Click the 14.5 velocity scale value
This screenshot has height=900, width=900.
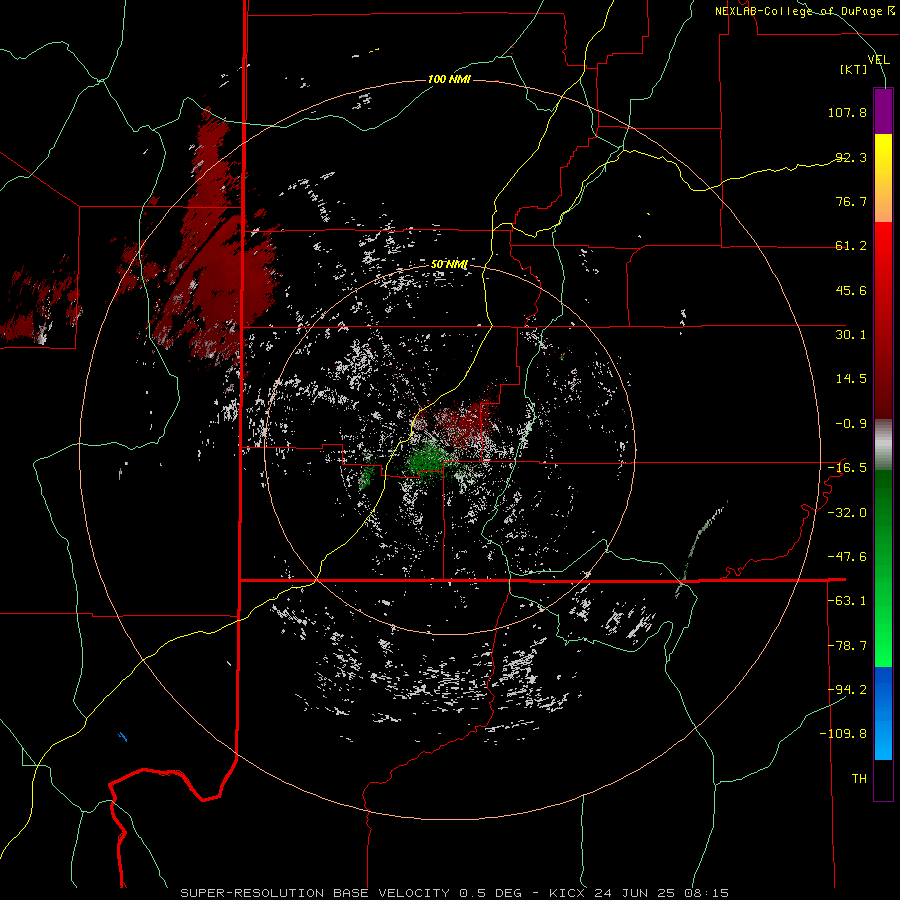(x=851, y=379)
